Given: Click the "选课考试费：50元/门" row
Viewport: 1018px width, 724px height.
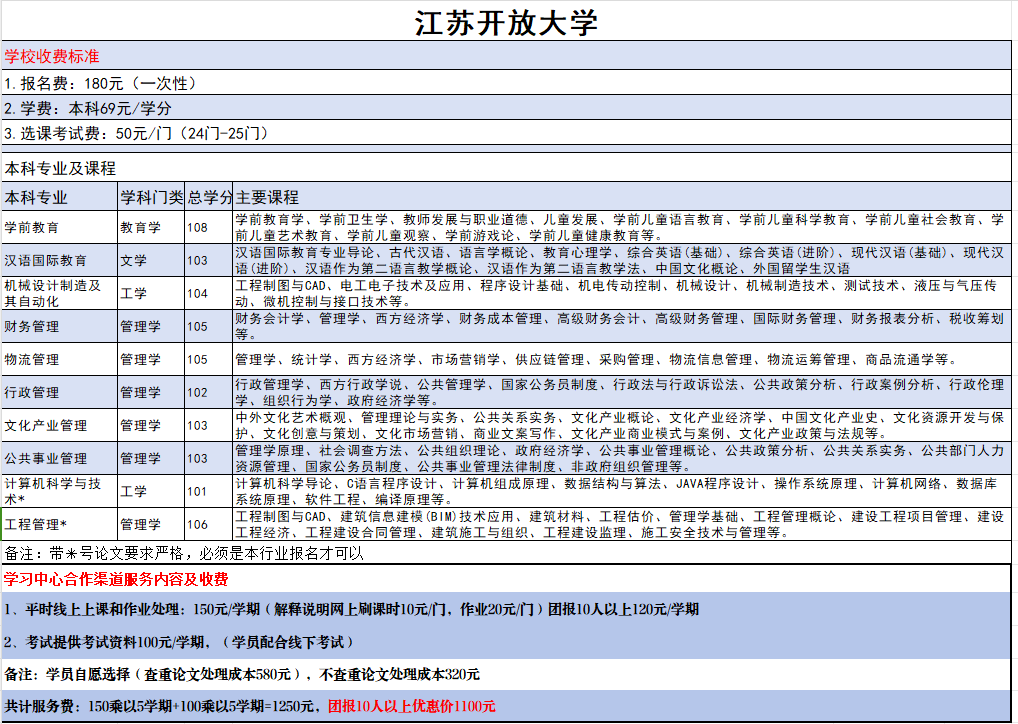Looking at the screenshot, I should click(506, 133).
